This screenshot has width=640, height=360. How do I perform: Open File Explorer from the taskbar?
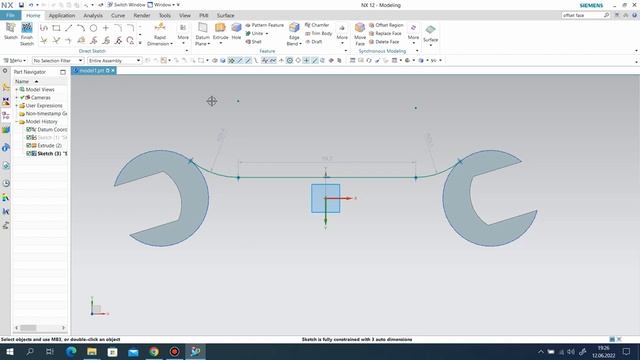coord(92,352)
